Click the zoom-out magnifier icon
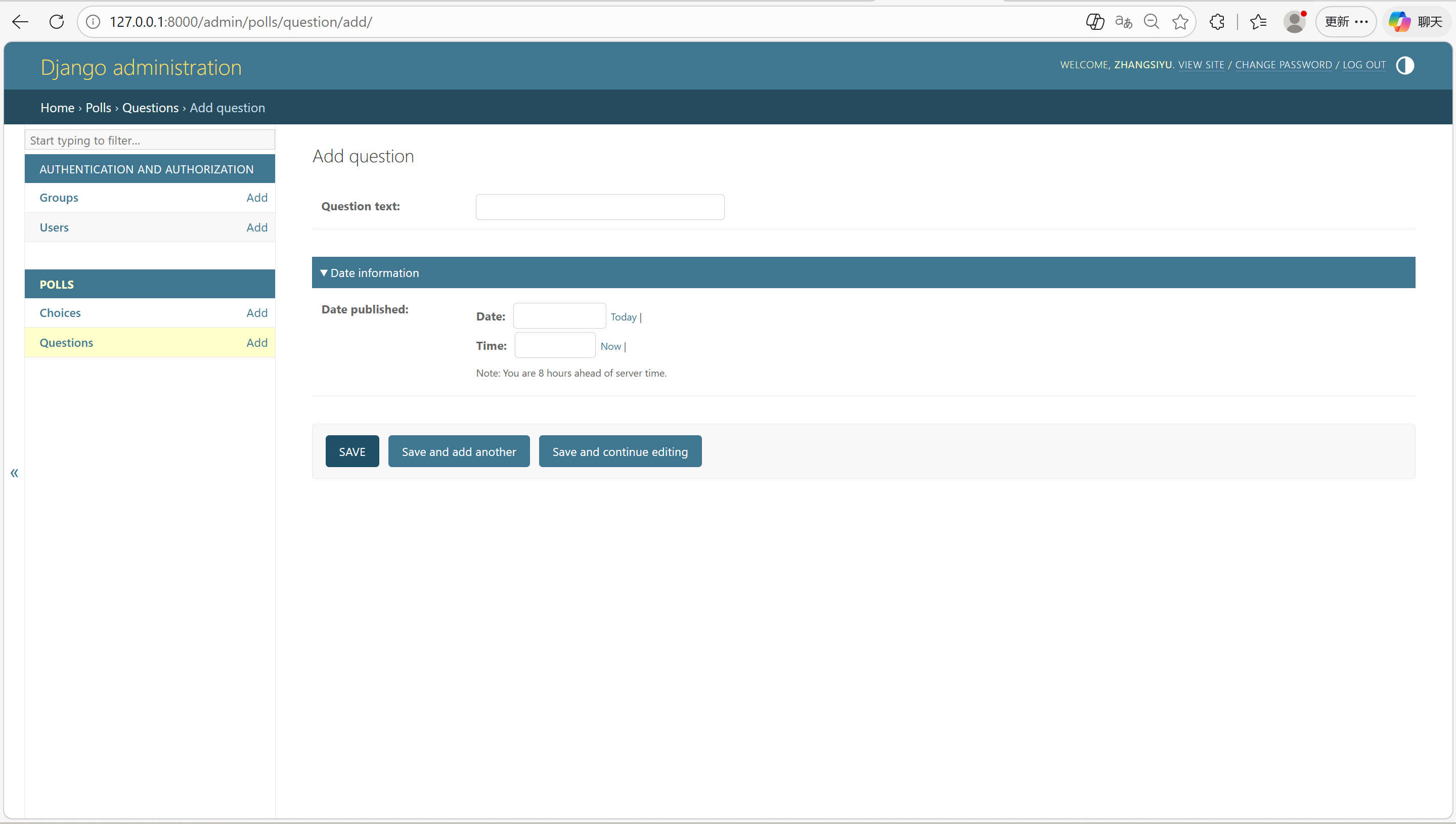The image size is (1456, 824). tap(1152, 22)
